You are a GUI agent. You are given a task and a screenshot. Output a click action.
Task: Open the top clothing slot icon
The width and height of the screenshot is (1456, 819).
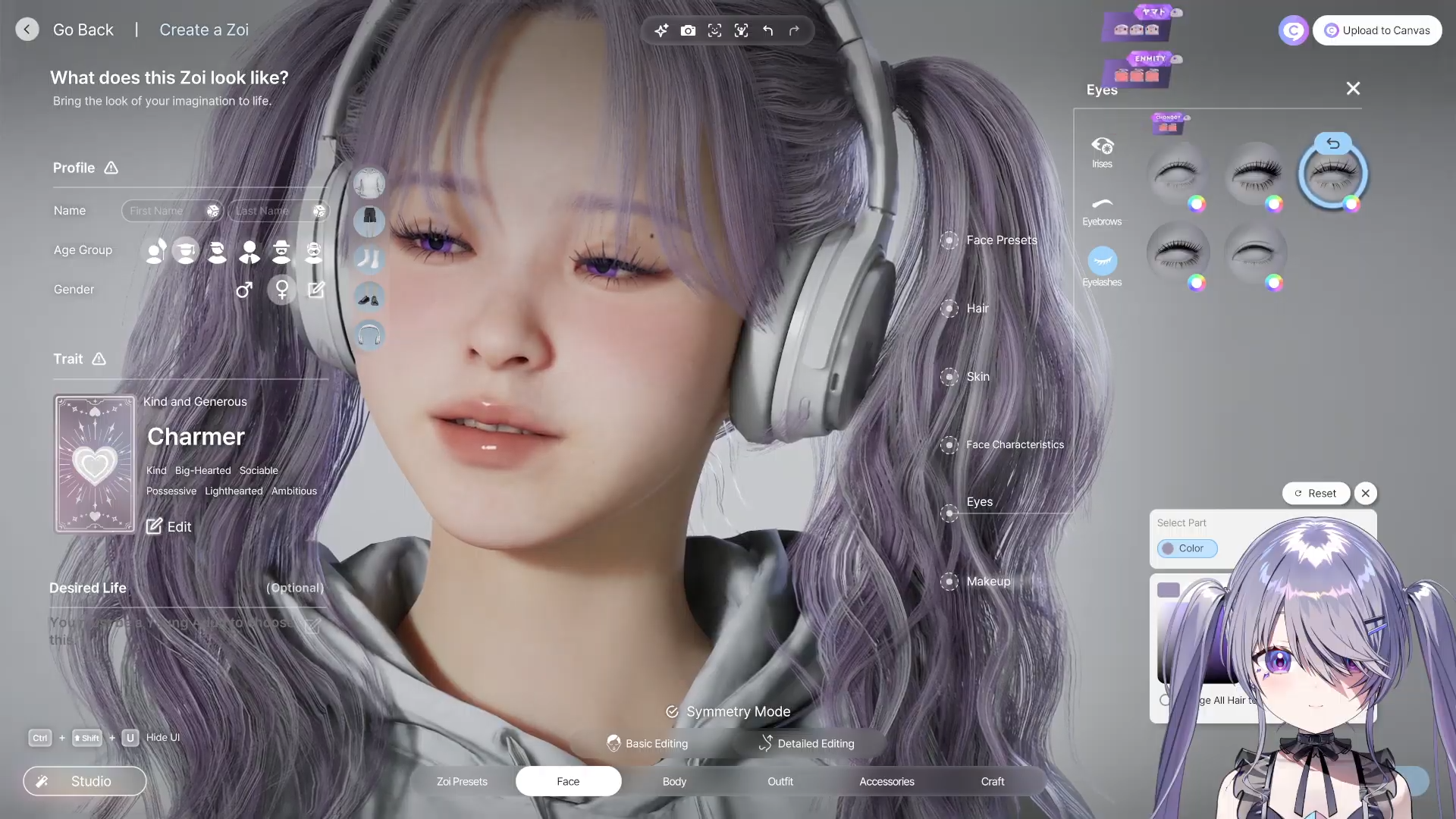pos(369,184)
